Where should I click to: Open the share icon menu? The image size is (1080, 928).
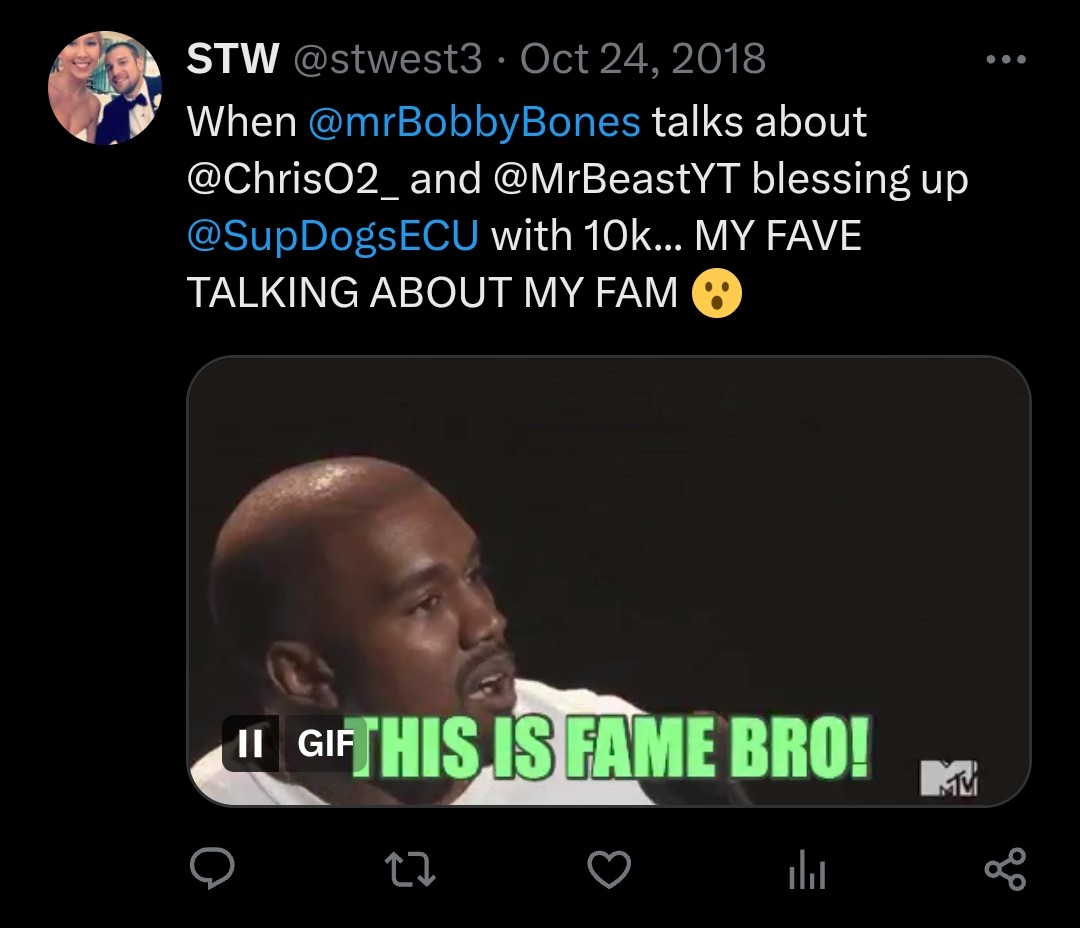coord(1005,869)
